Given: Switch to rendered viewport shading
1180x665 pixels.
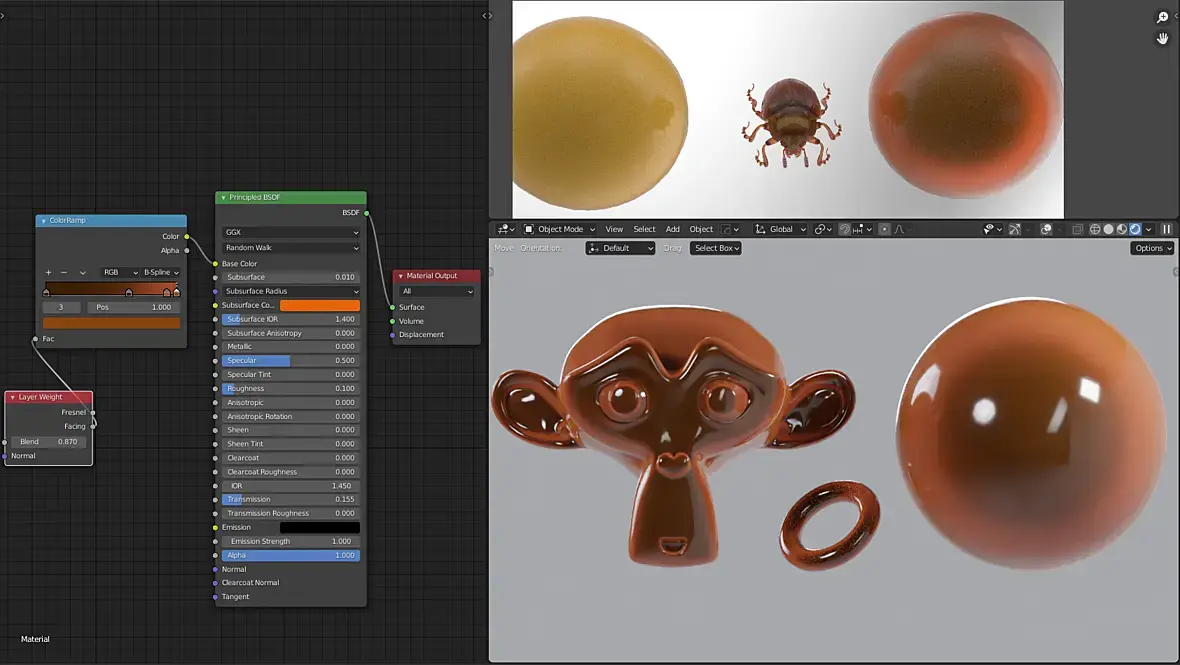Looking at the screenshot, I should [x=1135, y=229].
